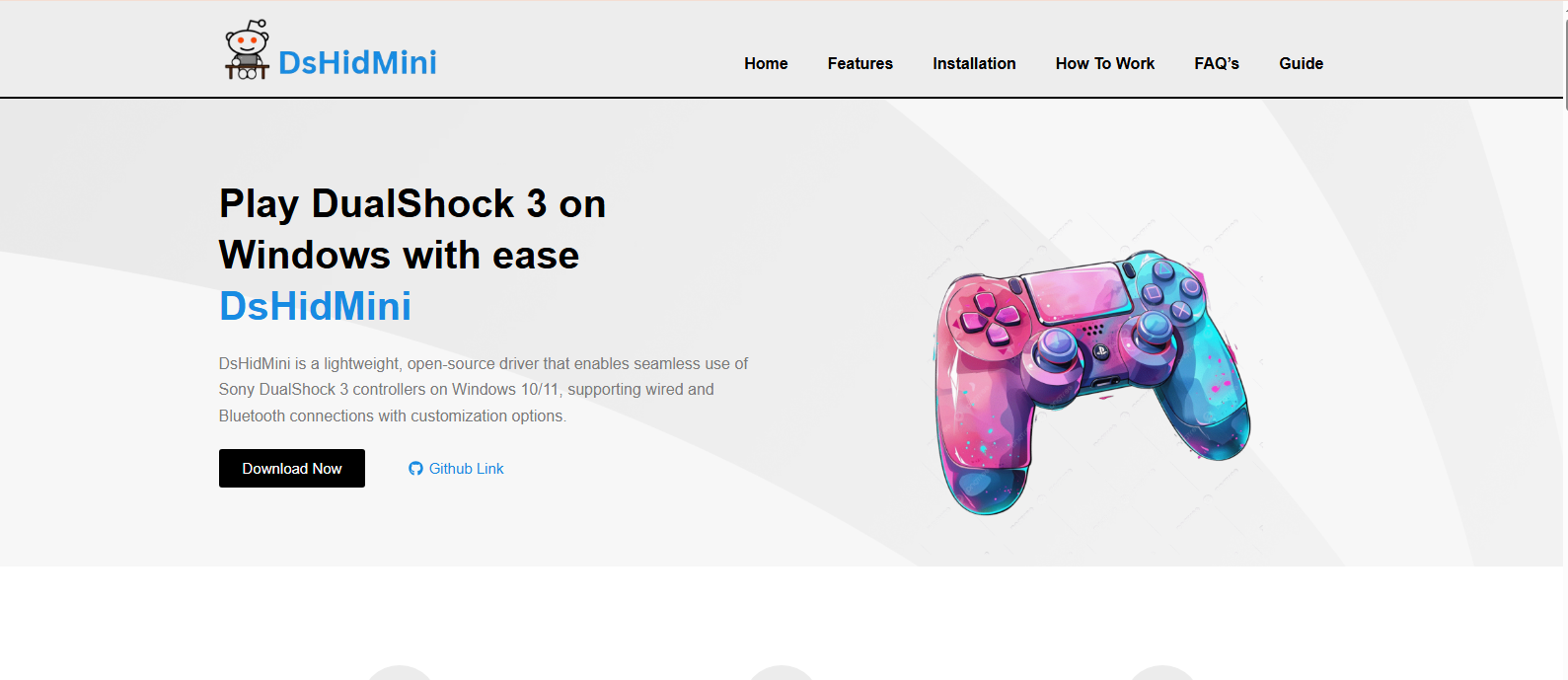The width and height of the screenshot is (1568, 680).
Task: Open the Home menu item
Action: [x=766, y=63]
